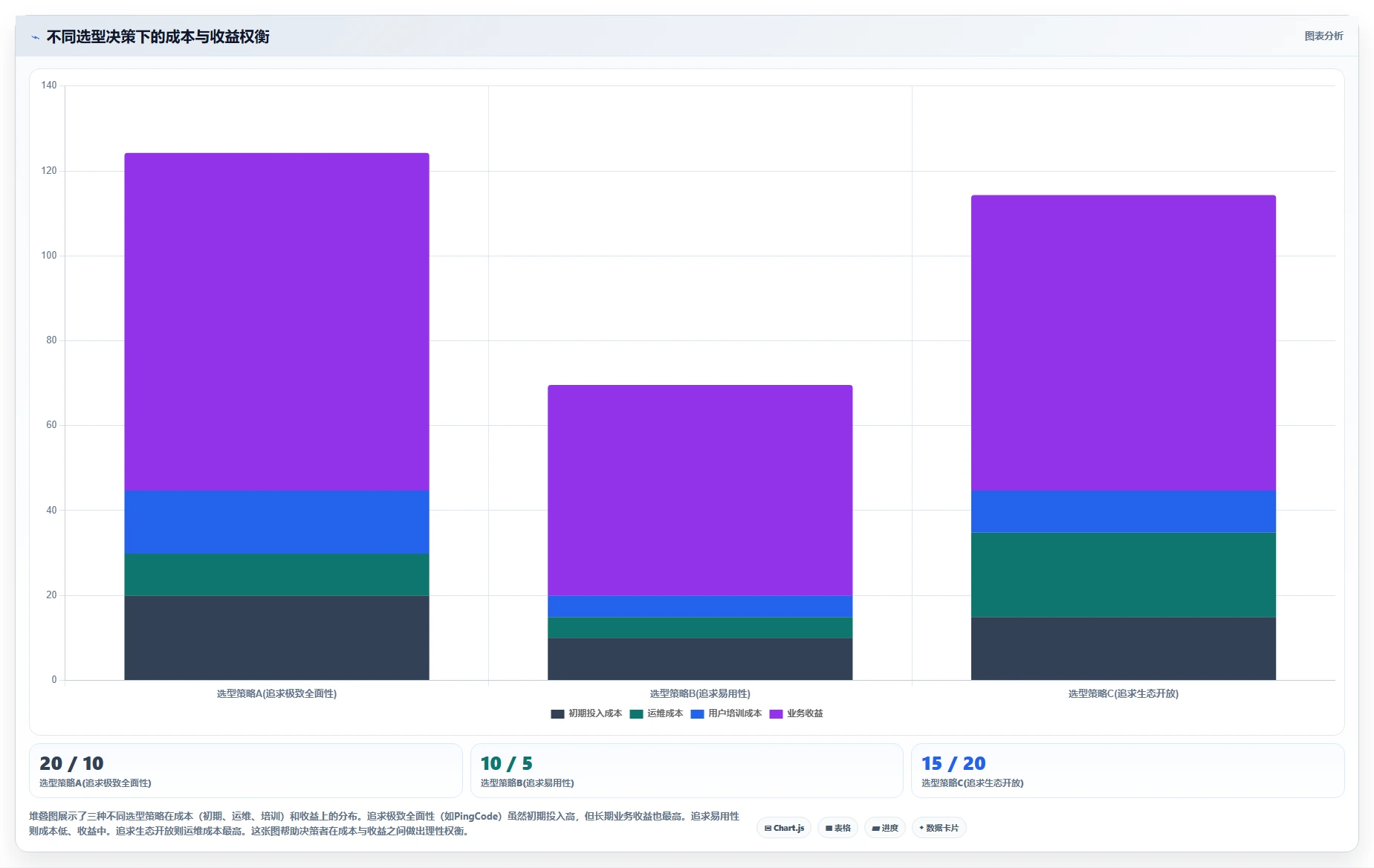Click the description paragraph starting with 堆叠图展示了
This screenshot has height=868, width=1374.
(384, 823)
